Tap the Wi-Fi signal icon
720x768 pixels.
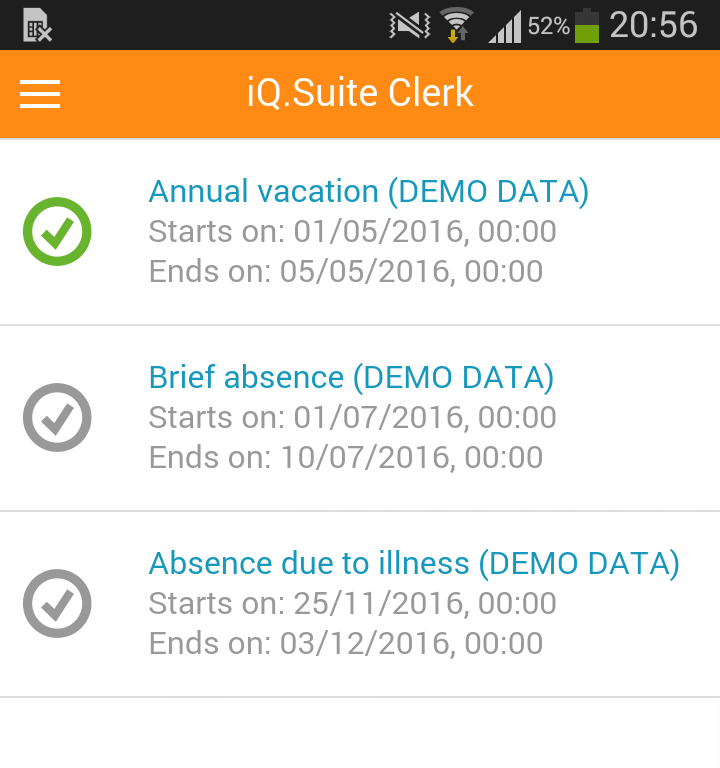pos(457,25)
